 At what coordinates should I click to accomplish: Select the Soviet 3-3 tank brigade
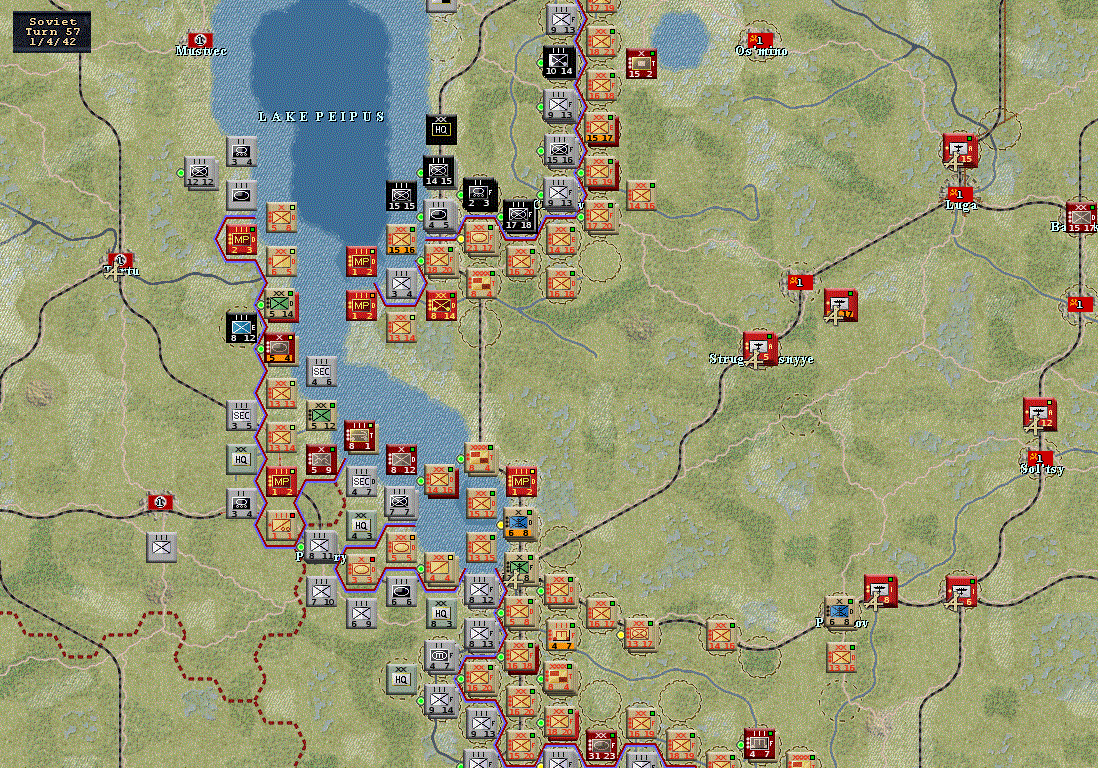coord(361,570)
